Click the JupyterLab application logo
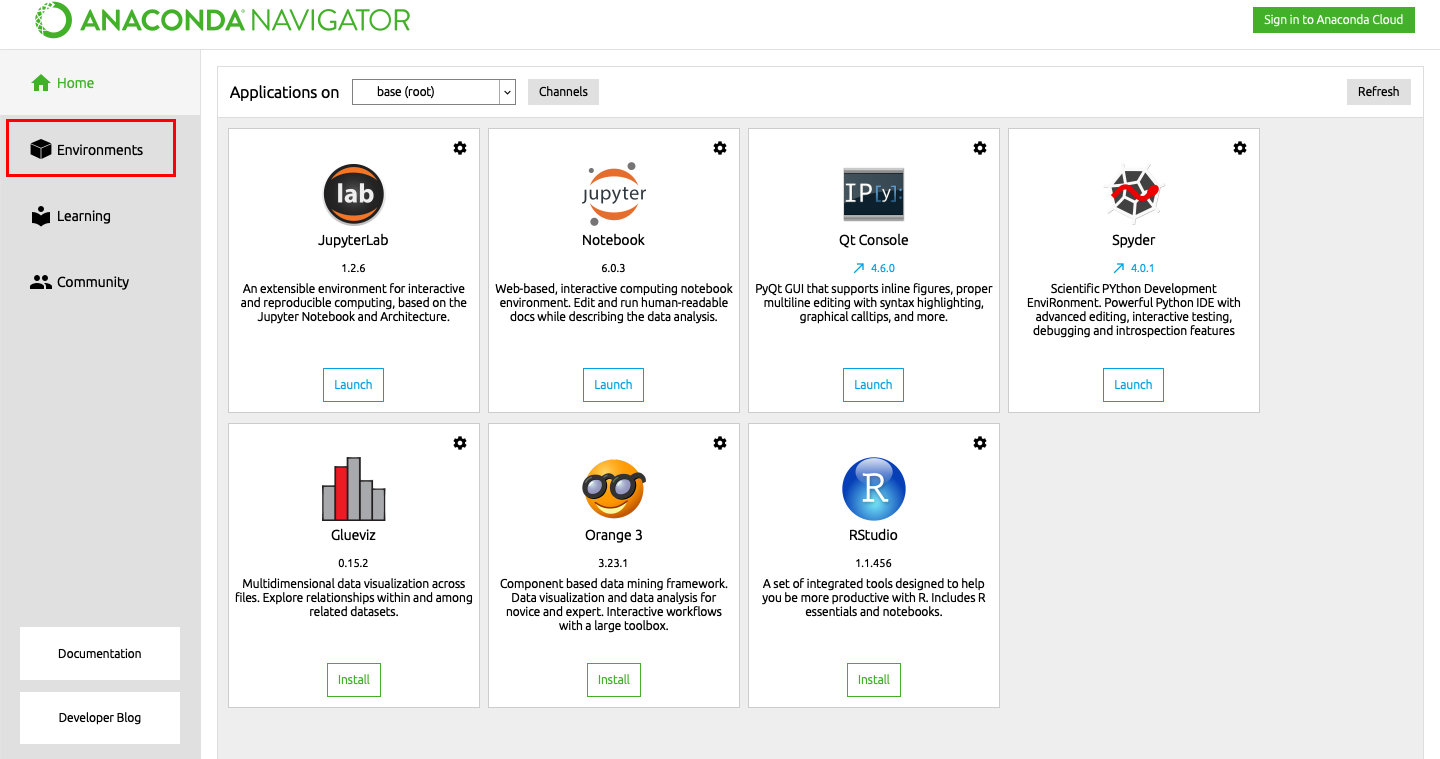 tap(354, 194)
